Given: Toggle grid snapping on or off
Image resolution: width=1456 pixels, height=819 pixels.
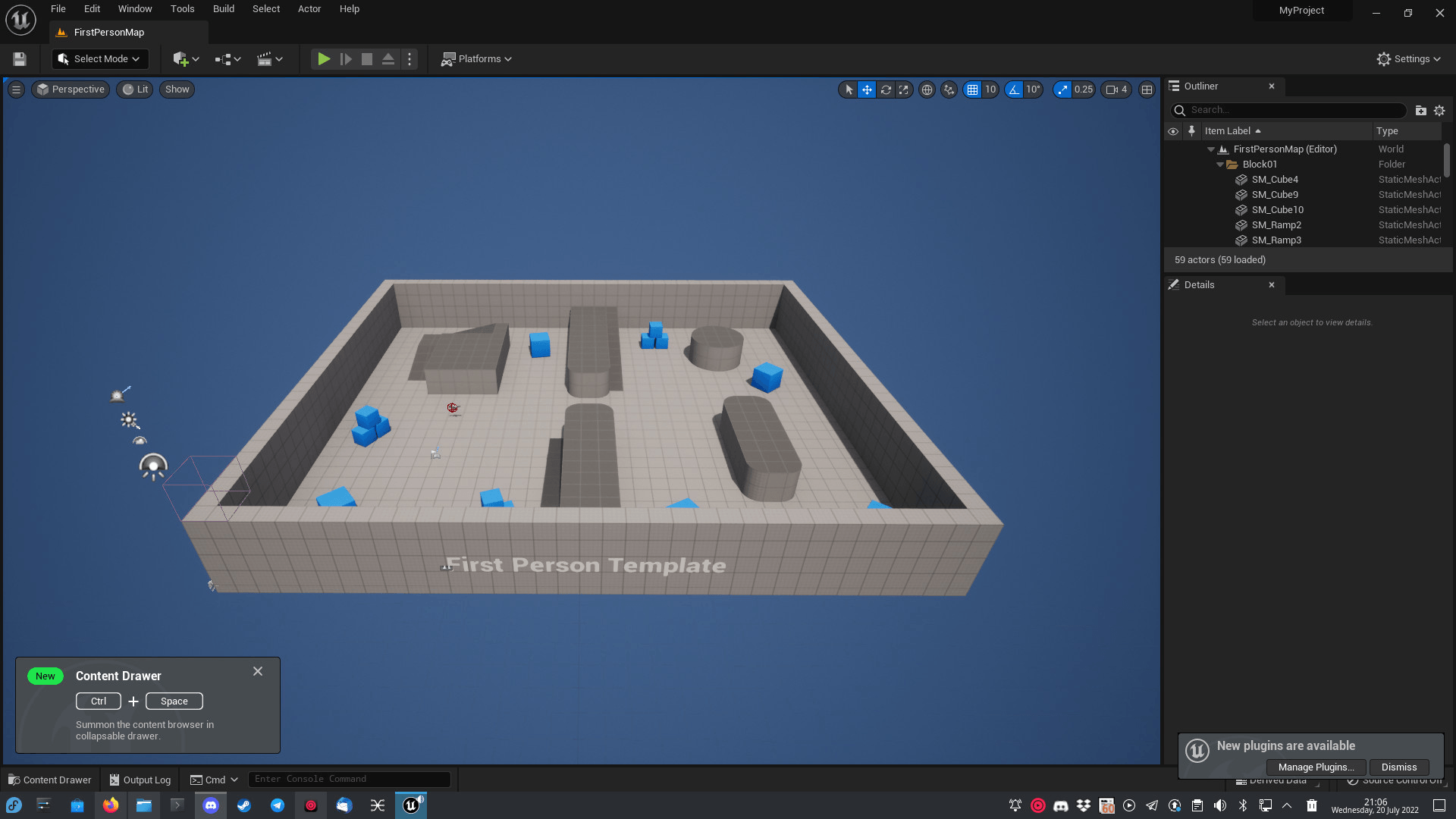Looking at the screenshot, I should click(972, 89).
